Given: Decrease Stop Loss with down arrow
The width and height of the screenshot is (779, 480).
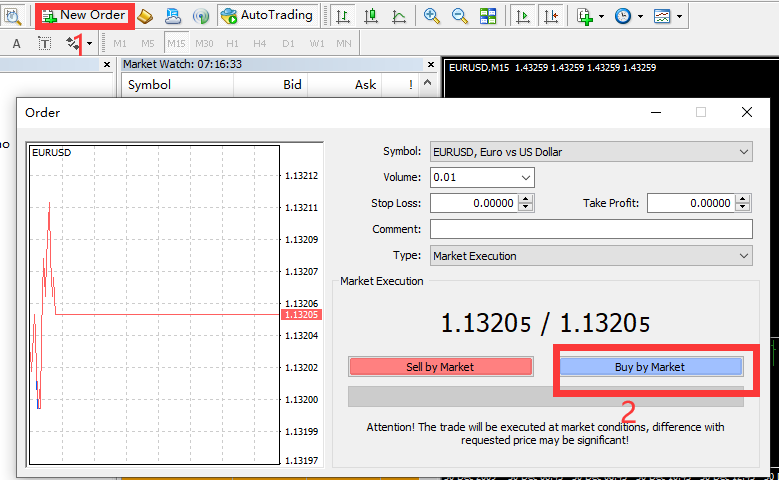Looking at the screenshot, I should click(x=526, y=208).
